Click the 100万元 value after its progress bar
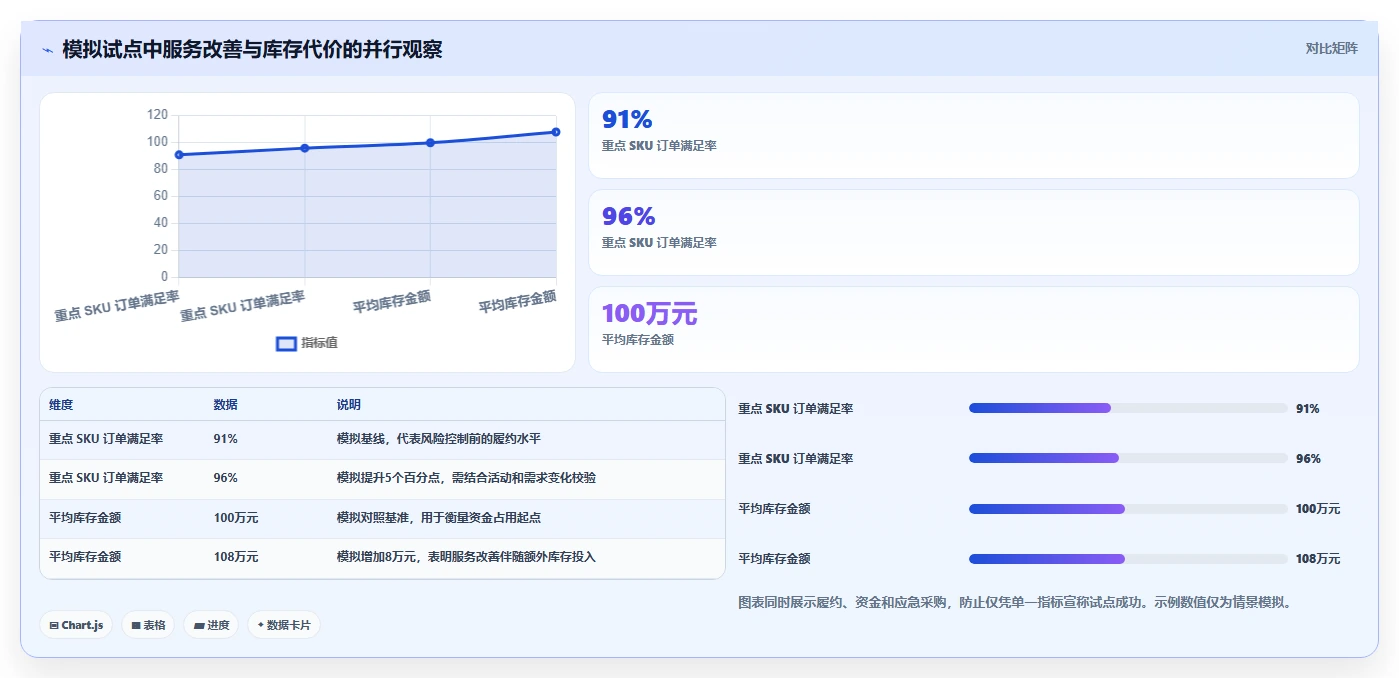 (x=1318, y=509)
